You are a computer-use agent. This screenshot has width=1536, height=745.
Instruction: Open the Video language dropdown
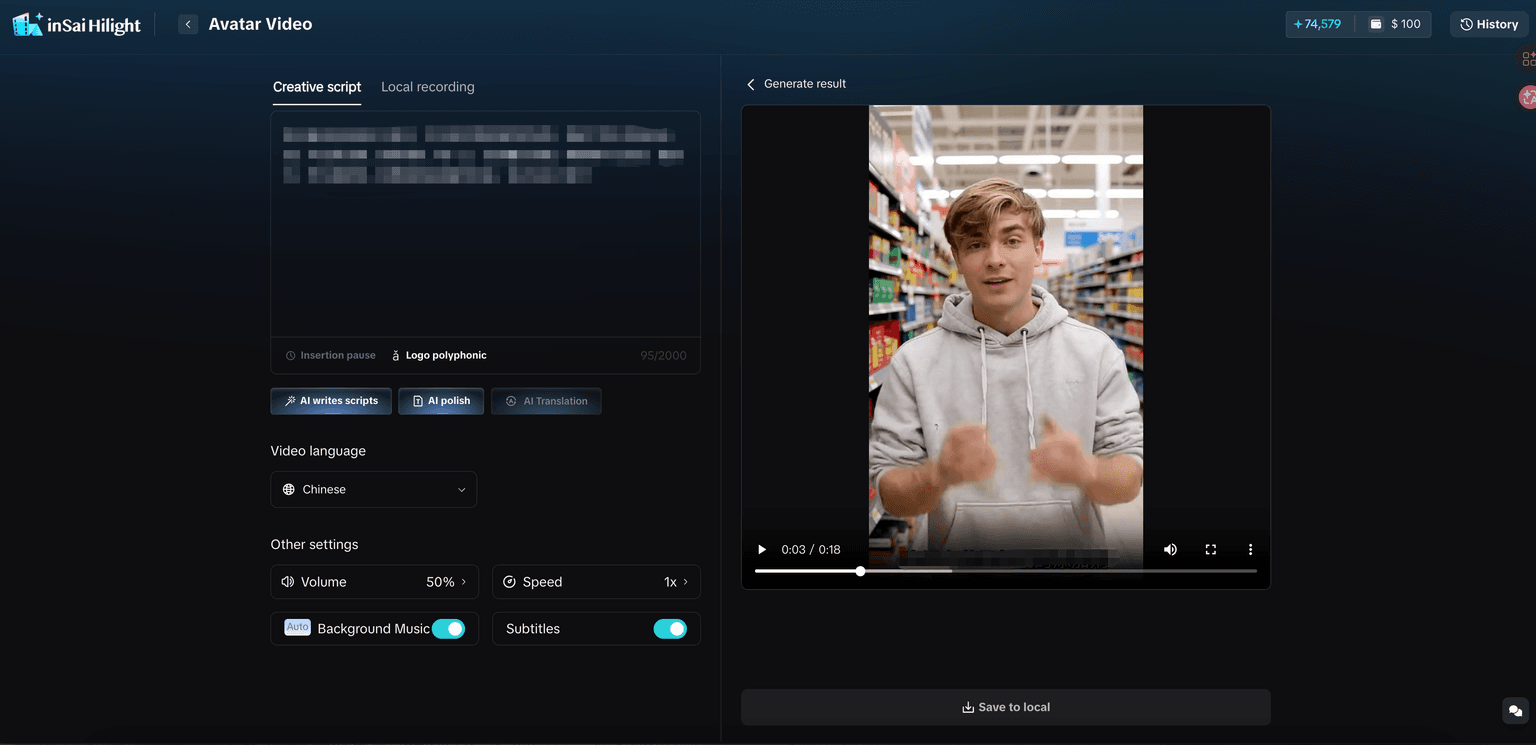(374, 489)
